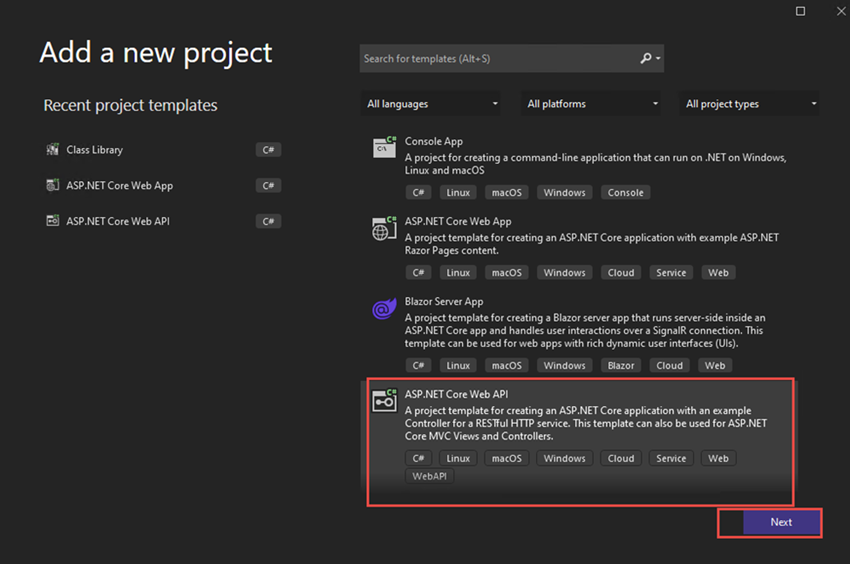
Task: Click the Web tag under Blazor Server App
Action: coord(715,366)
